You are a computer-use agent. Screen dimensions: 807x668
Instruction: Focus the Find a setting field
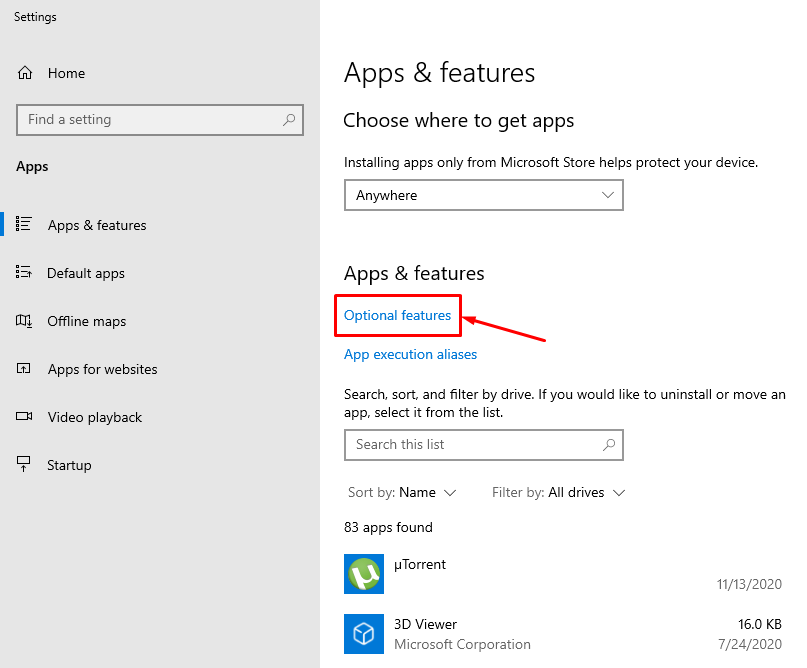point(160,120)
